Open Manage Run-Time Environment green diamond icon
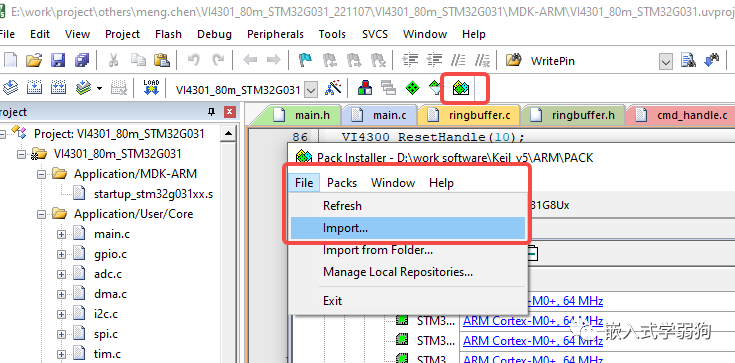This screenshot has width=735, height=363. pos(412,87)
